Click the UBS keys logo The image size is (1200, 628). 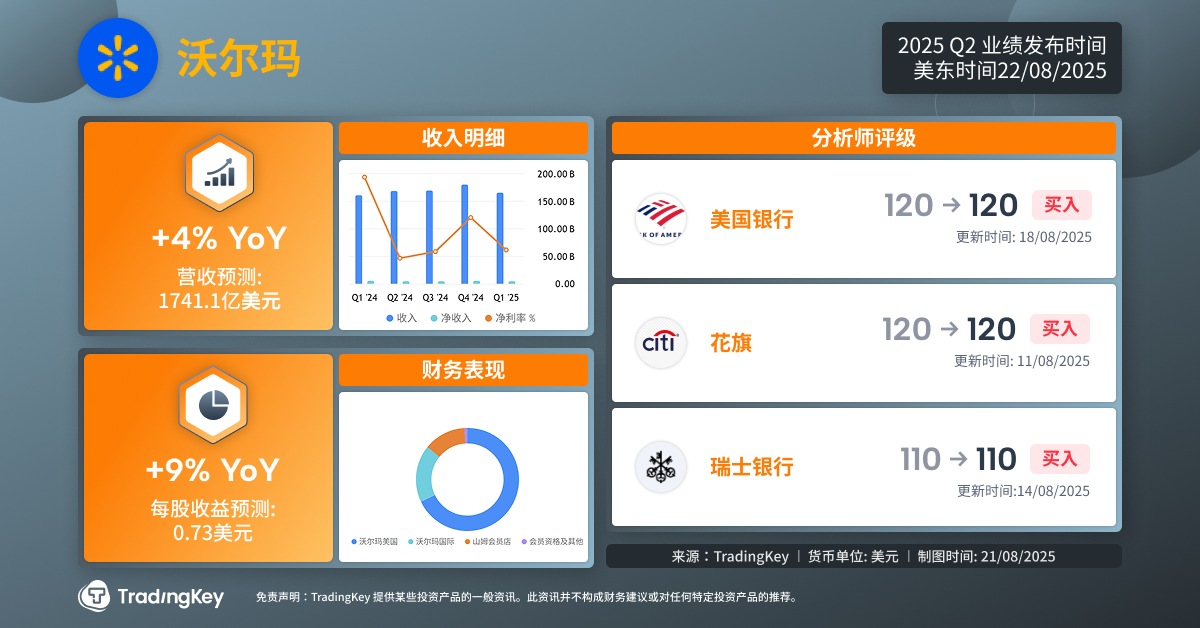661,466
